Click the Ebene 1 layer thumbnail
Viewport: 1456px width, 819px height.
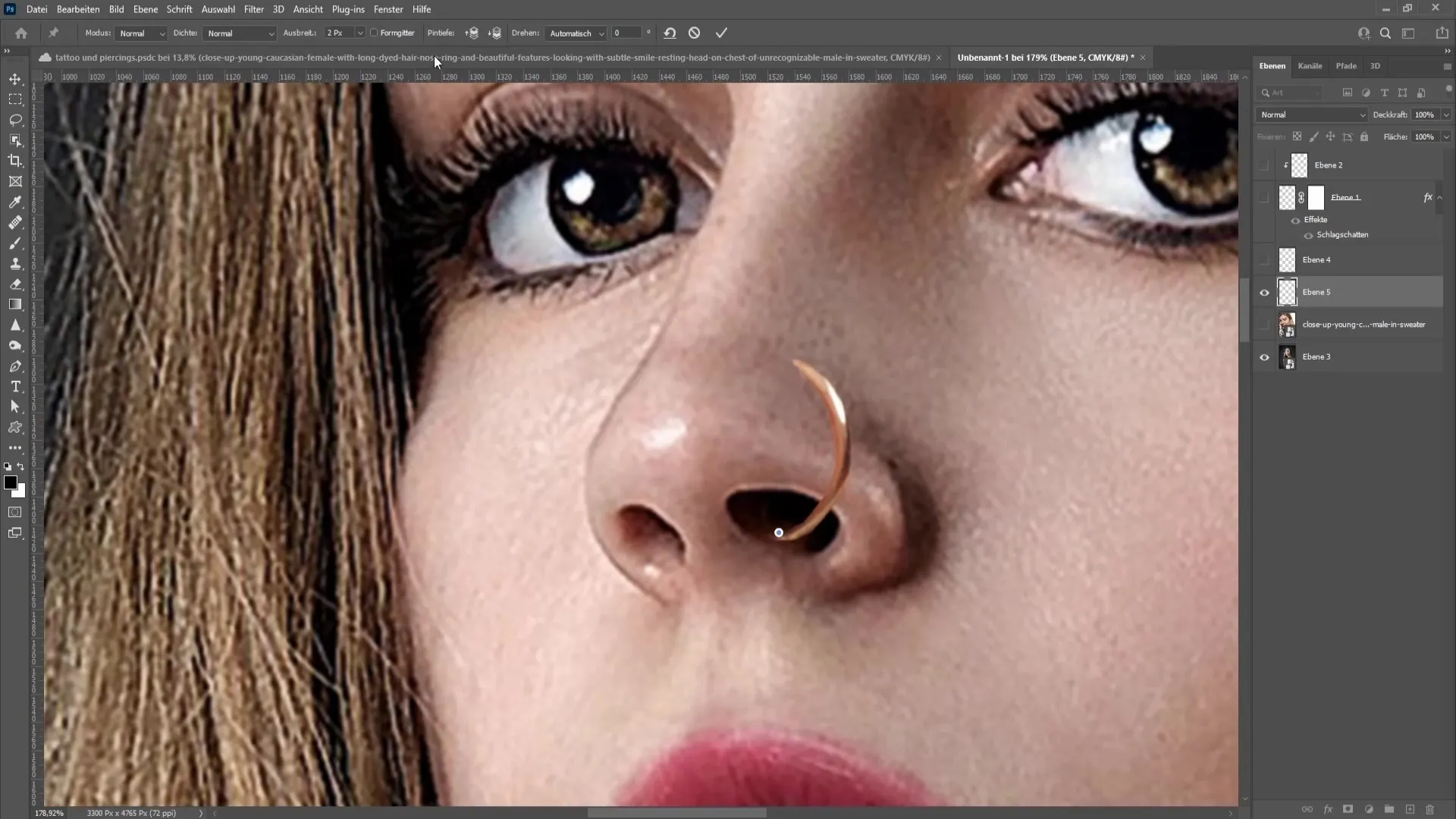pyautogui.click(x=1287, y=197)
